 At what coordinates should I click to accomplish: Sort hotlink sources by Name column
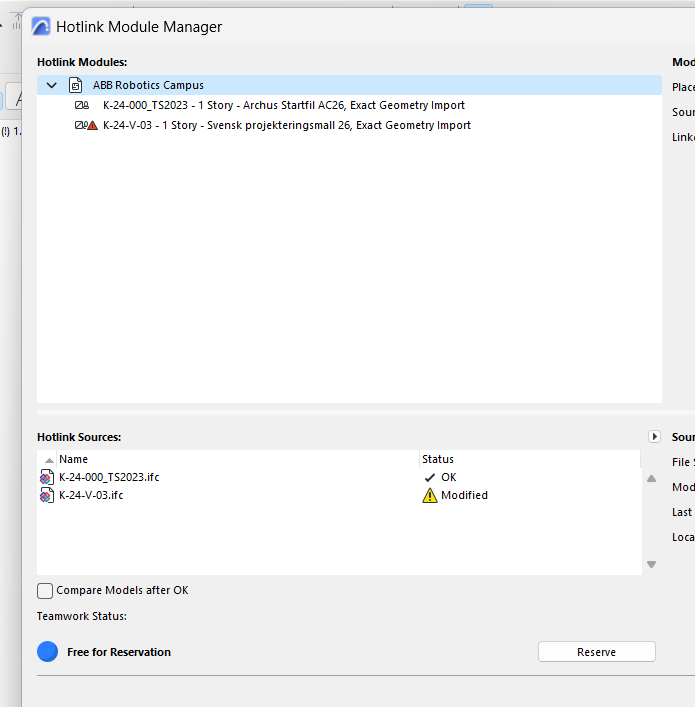73,459
